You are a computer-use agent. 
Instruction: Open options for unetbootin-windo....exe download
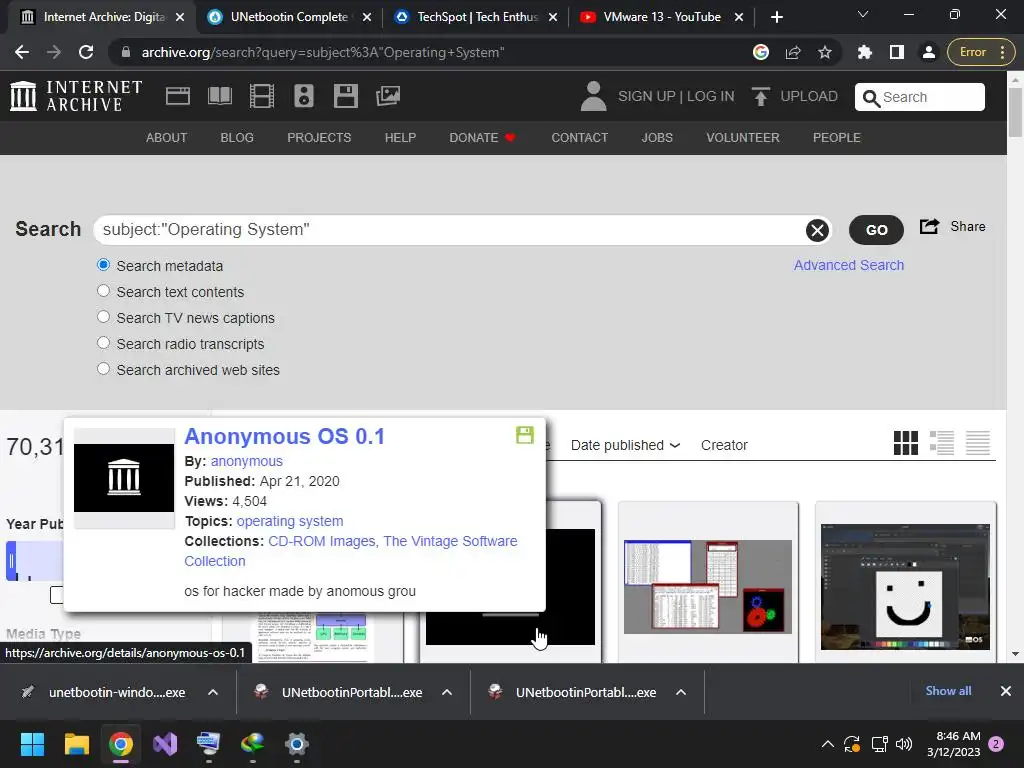coord(213,692)
